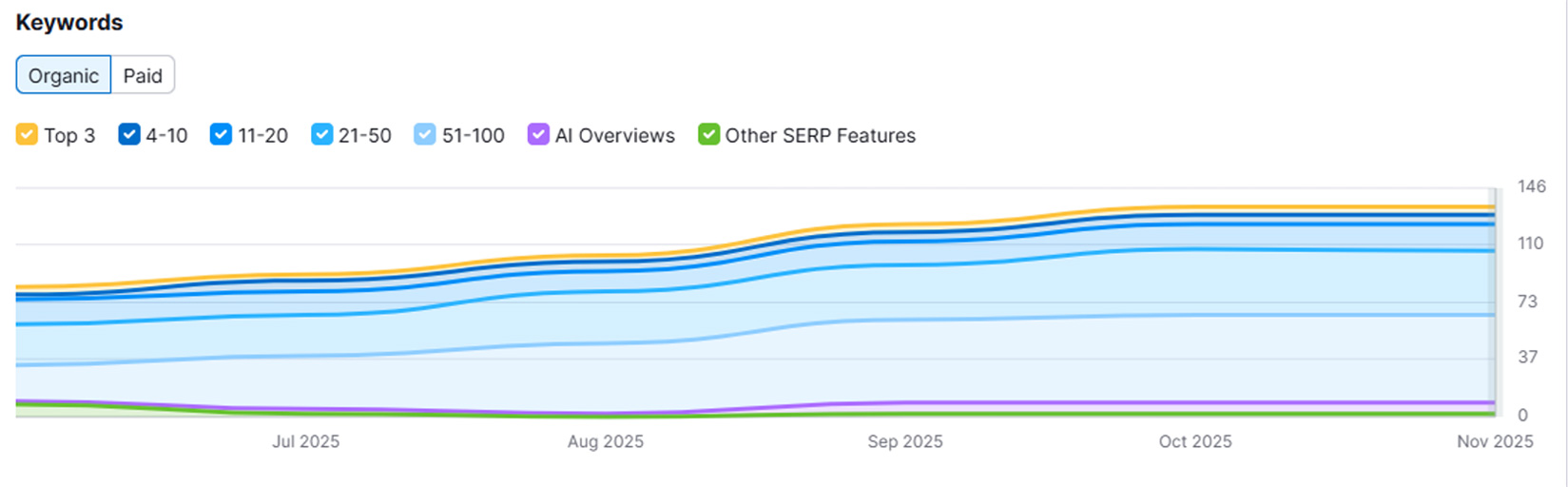Click the 146 value on y-axis
Image resolution: width=1568 pixels, height=487 pixels.
pos(1531,186)
